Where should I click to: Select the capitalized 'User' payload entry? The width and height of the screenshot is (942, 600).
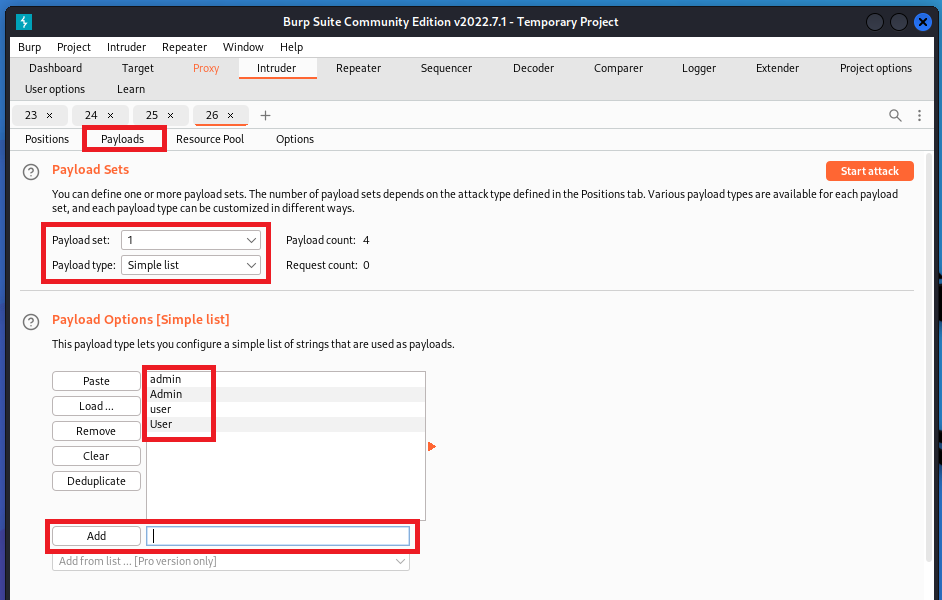[286, 424]
